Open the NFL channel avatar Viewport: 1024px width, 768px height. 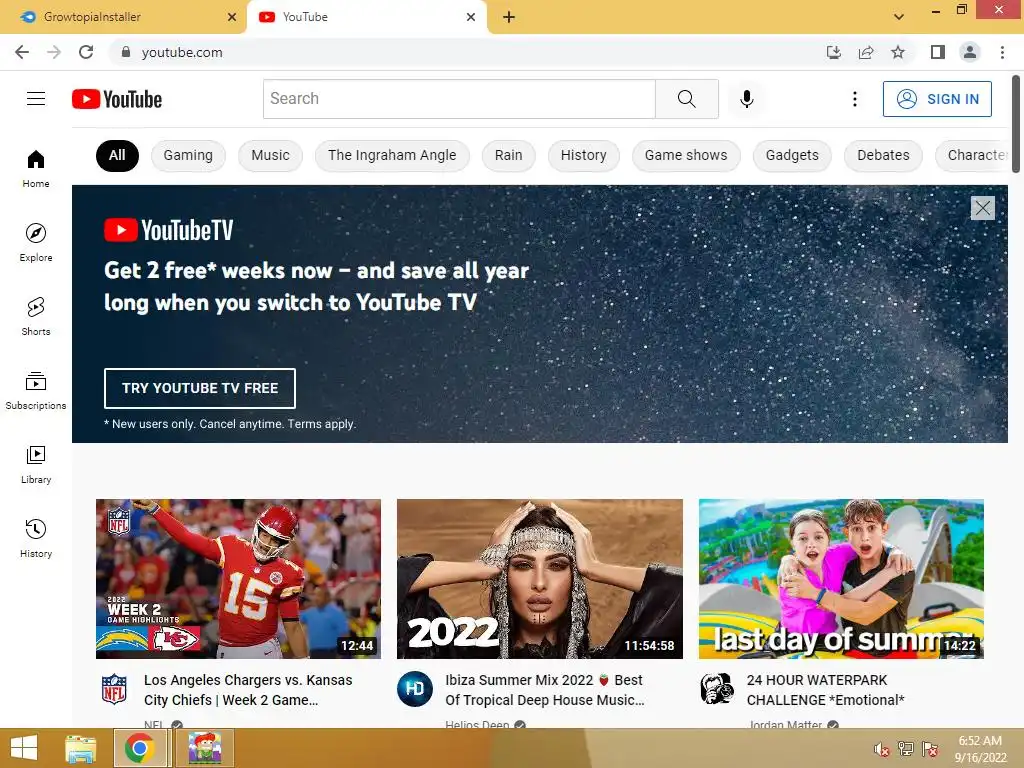pos(114,688)
